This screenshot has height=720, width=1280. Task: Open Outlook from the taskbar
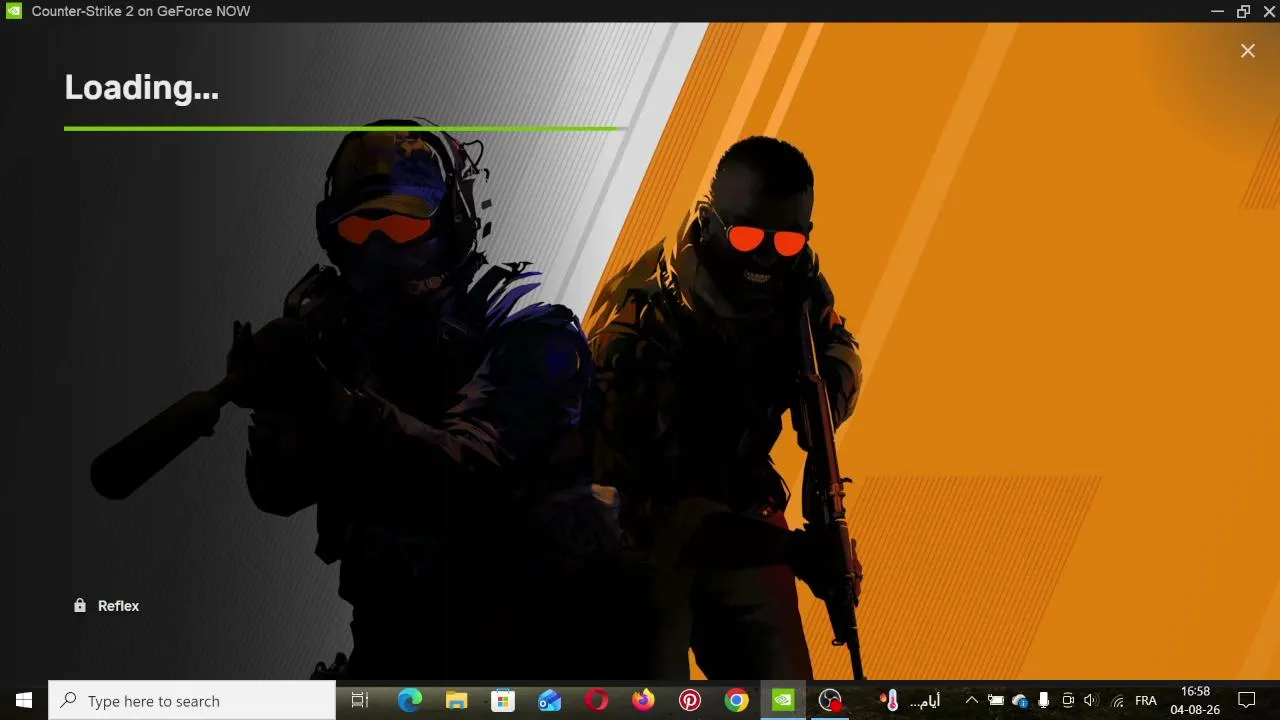point(550,701)
